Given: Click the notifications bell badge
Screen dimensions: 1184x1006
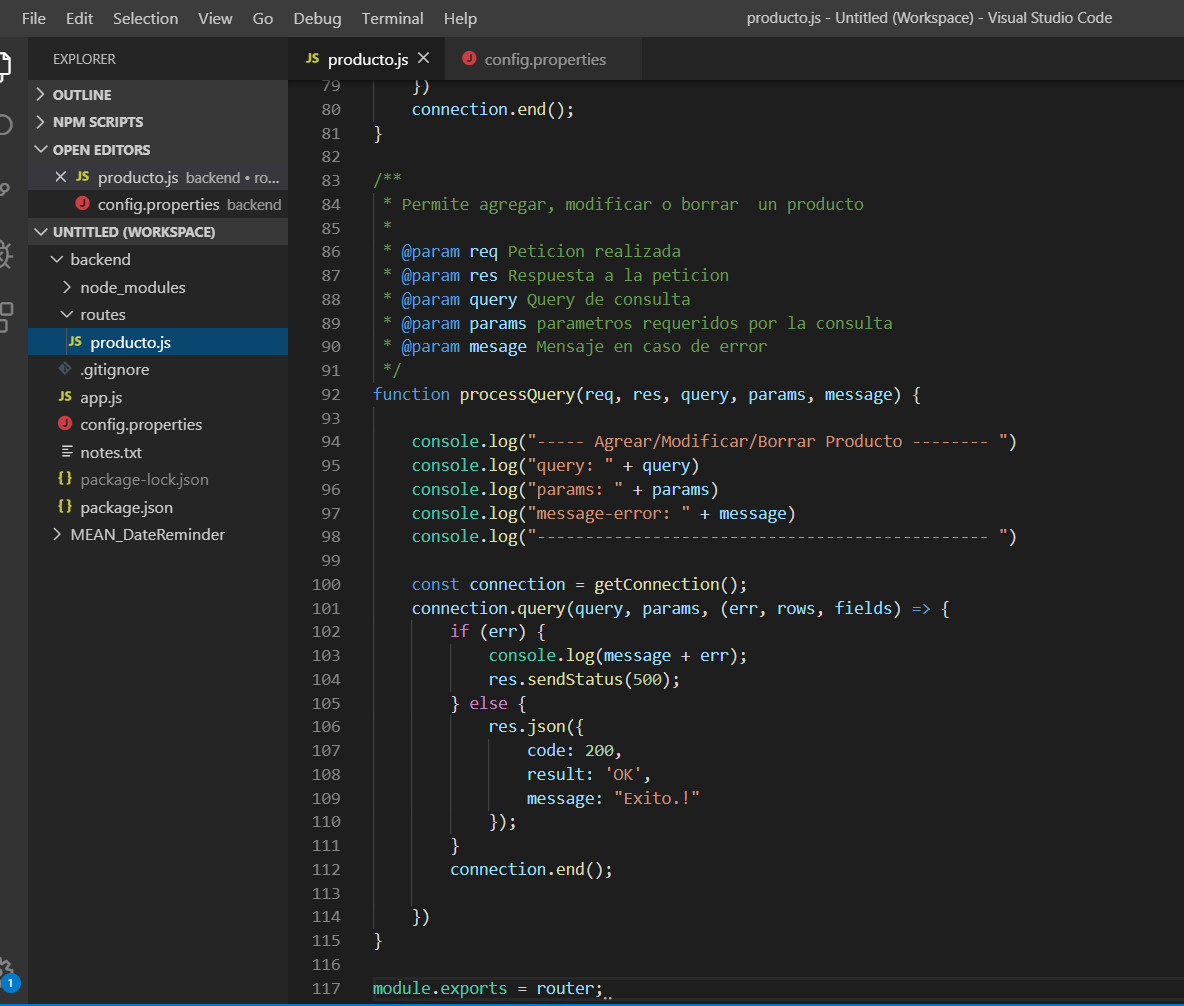Looking at the screenshot, I should 13,985.
